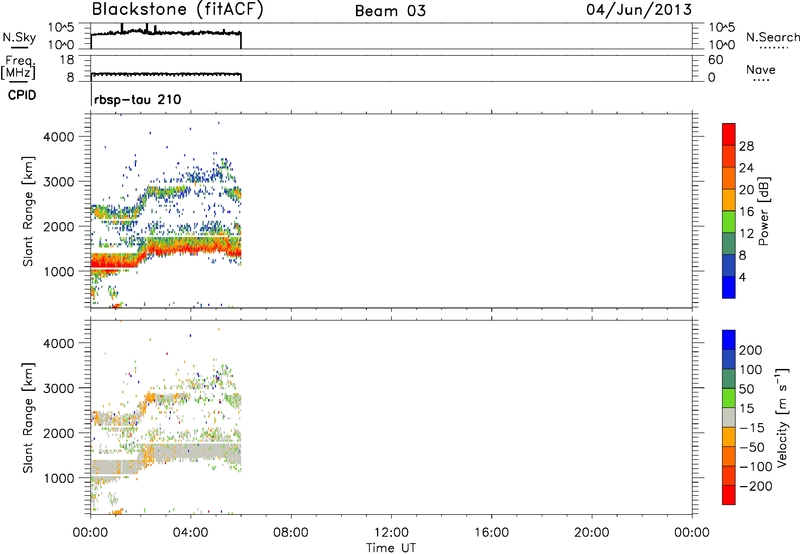Click the 10^5 label on right noise axis
The image size is (800, 554).
tap(722, 28)
